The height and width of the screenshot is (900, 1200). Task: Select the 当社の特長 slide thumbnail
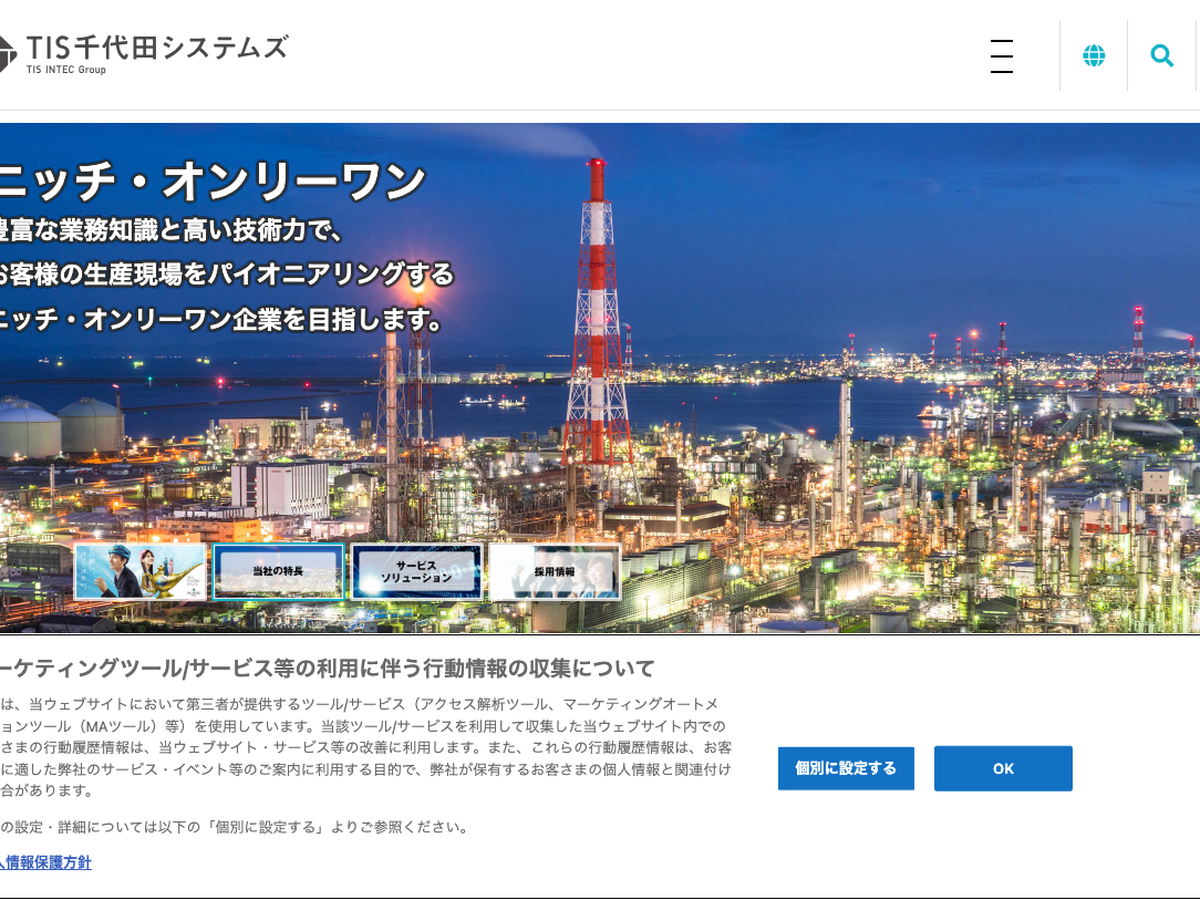pos(278,572)
